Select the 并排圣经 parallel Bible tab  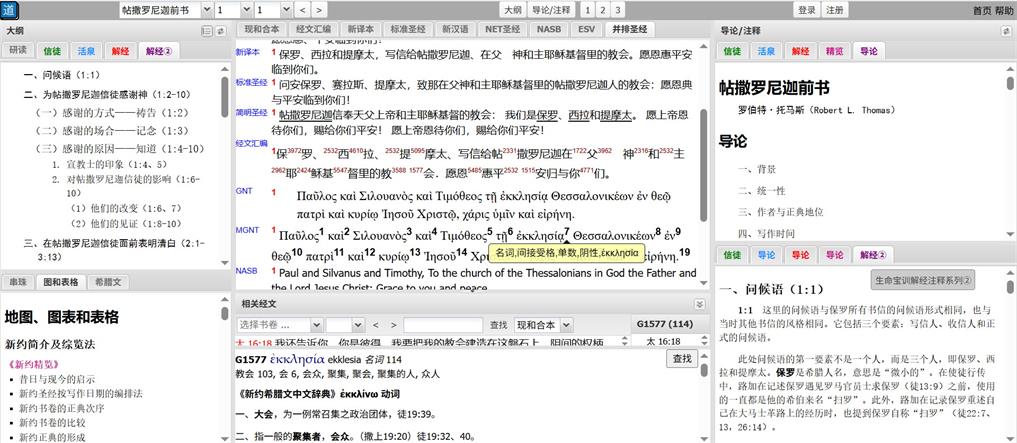(630, 29)
